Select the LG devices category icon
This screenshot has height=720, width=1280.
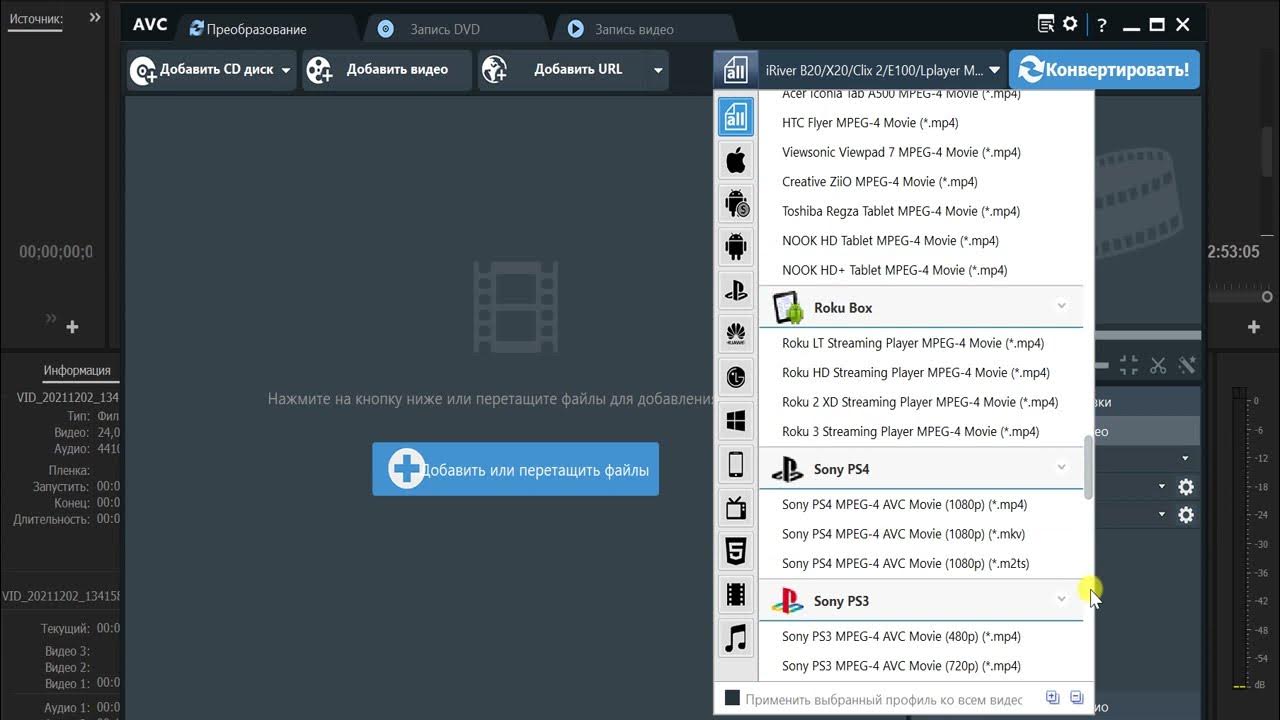pyautogui.click(x=736, y=378)
